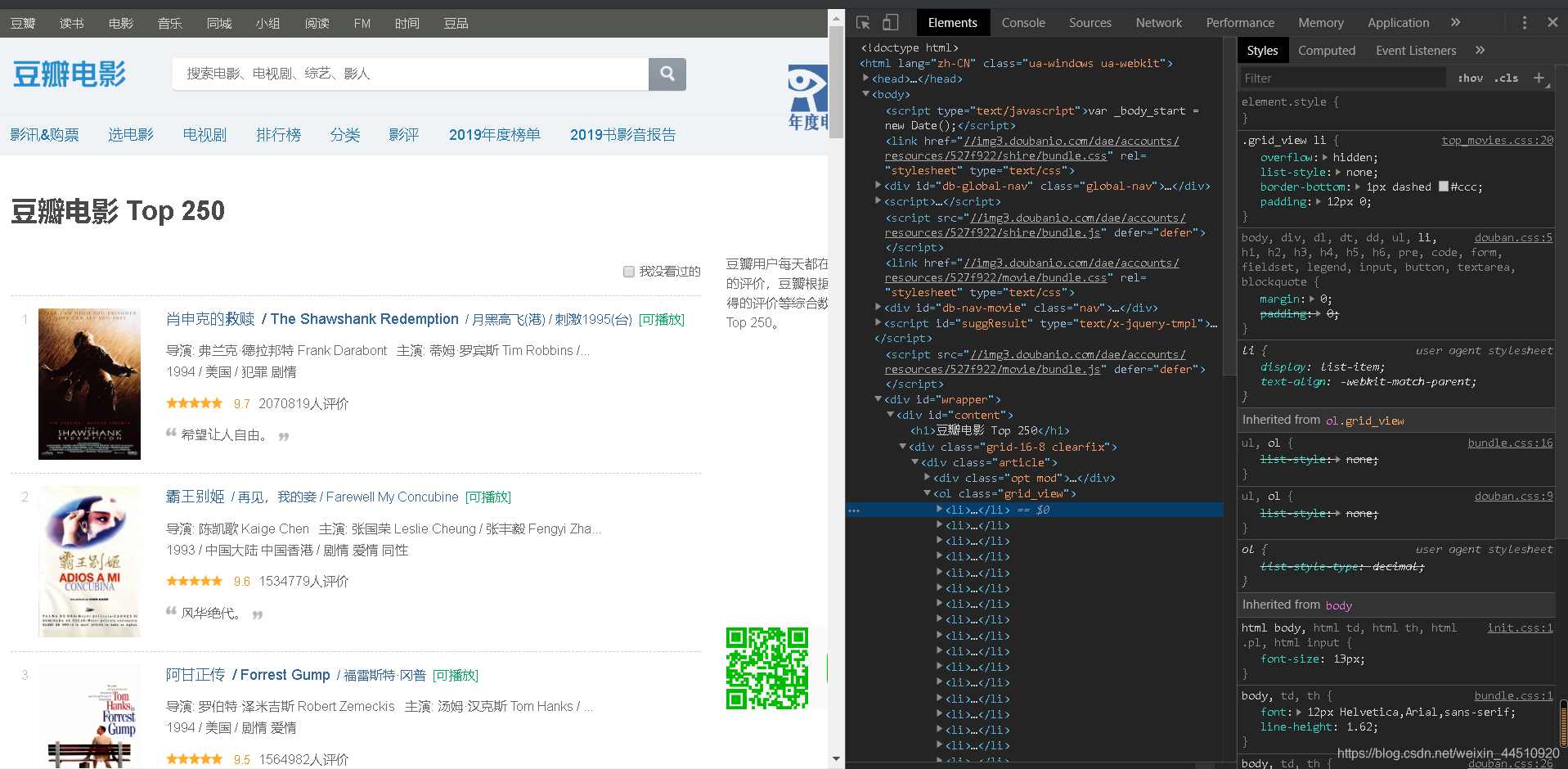This screenshot has width=1568, height=769.
Task: Click the page scrollbar down arrow
Action: pos(836,758)
